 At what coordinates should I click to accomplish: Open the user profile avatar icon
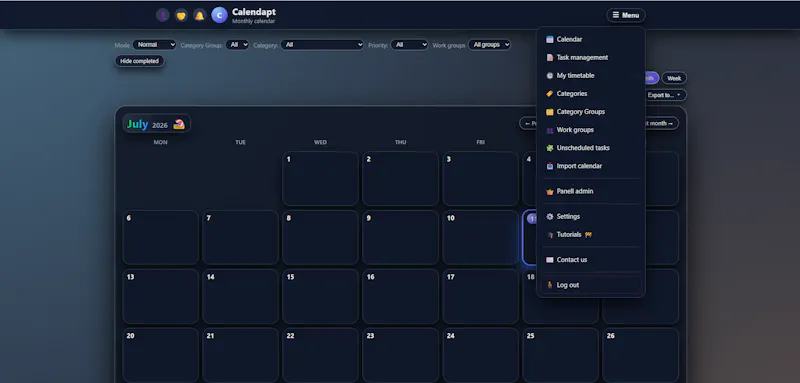pos(162,15)
